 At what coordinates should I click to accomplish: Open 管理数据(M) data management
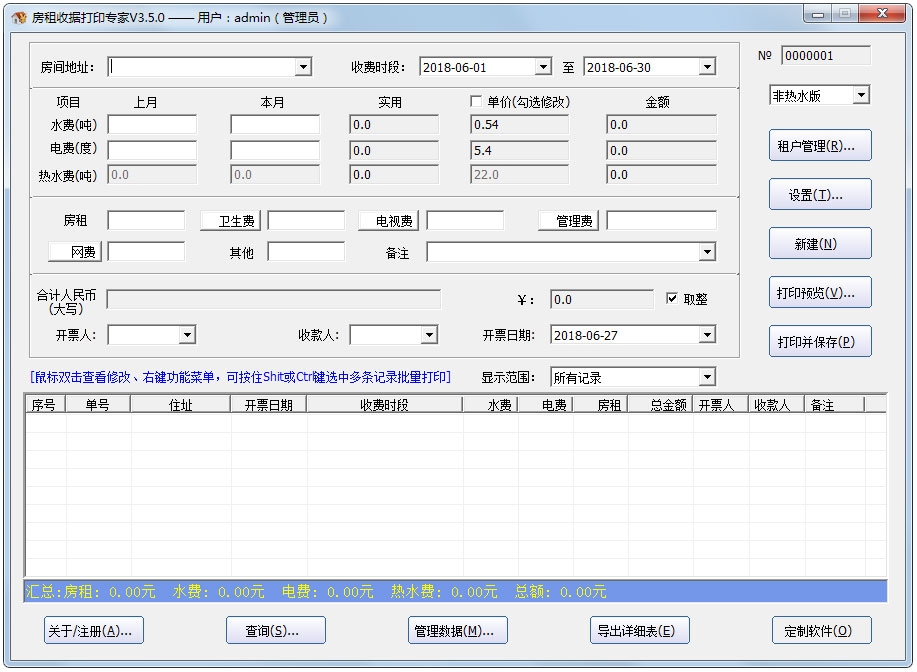[457, 630]
